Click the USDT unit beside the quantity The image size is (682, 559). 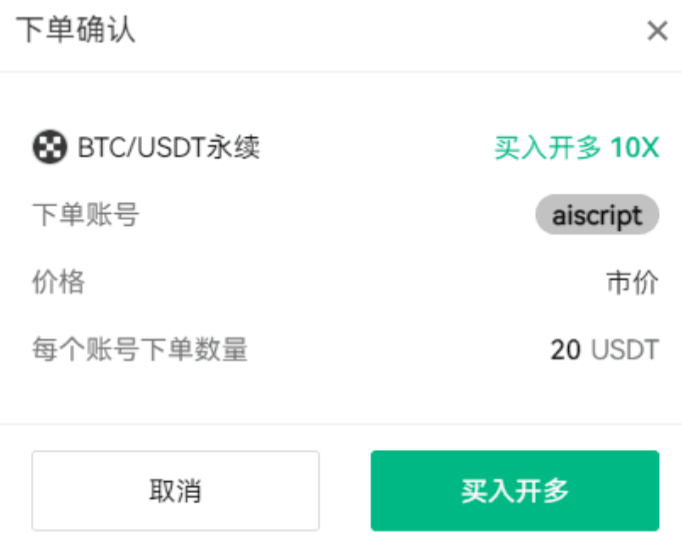(x=625, y=350)
